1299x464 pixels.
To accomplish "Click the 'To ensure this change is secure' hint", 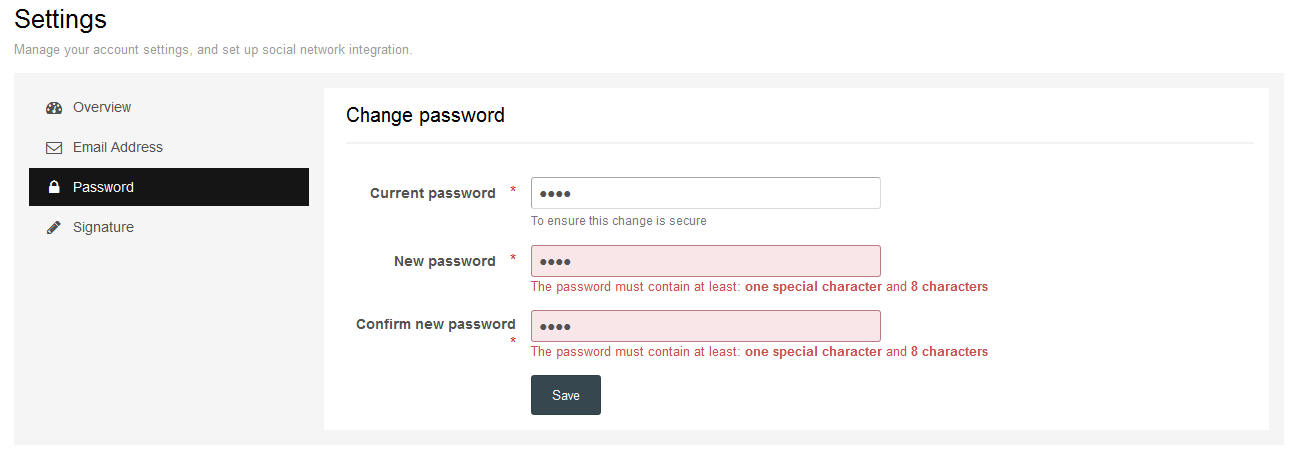I will pos(618,221).
